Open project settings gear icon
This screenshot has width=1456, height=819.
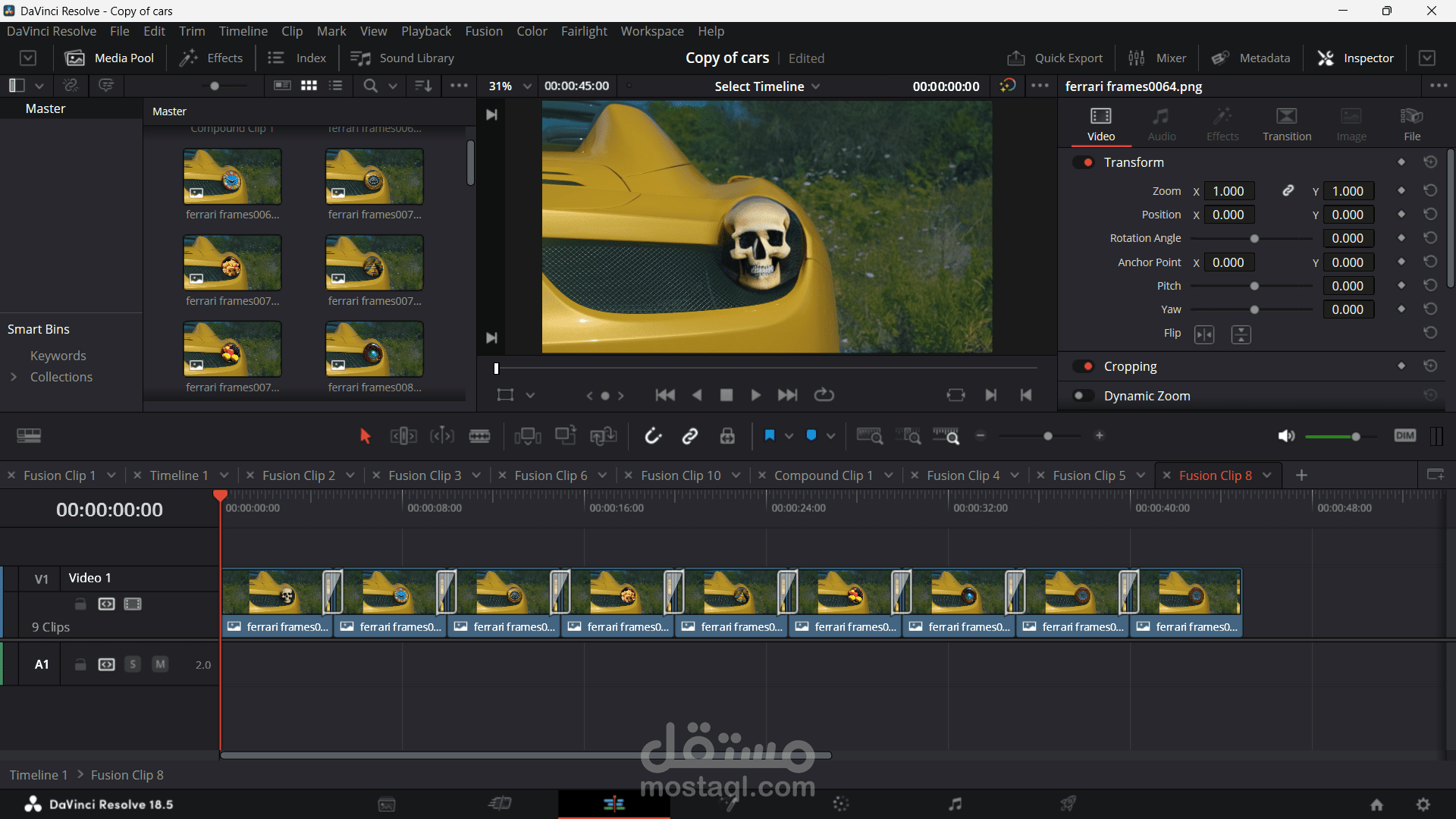pos(1423,805)
